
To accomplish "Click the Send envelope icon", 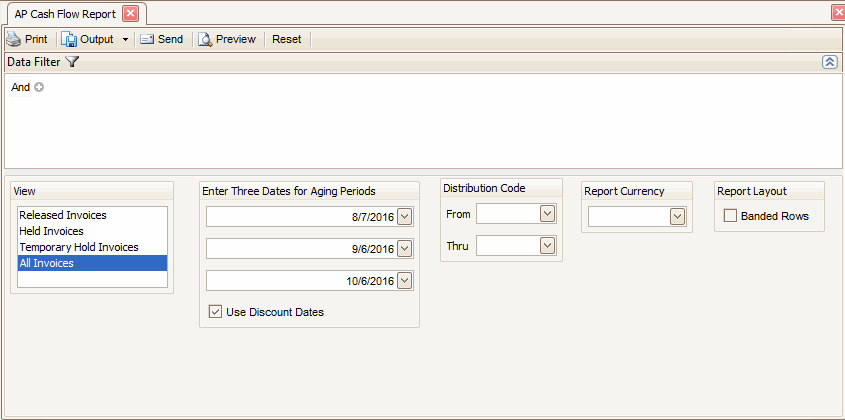I will [x=147, y=40].
